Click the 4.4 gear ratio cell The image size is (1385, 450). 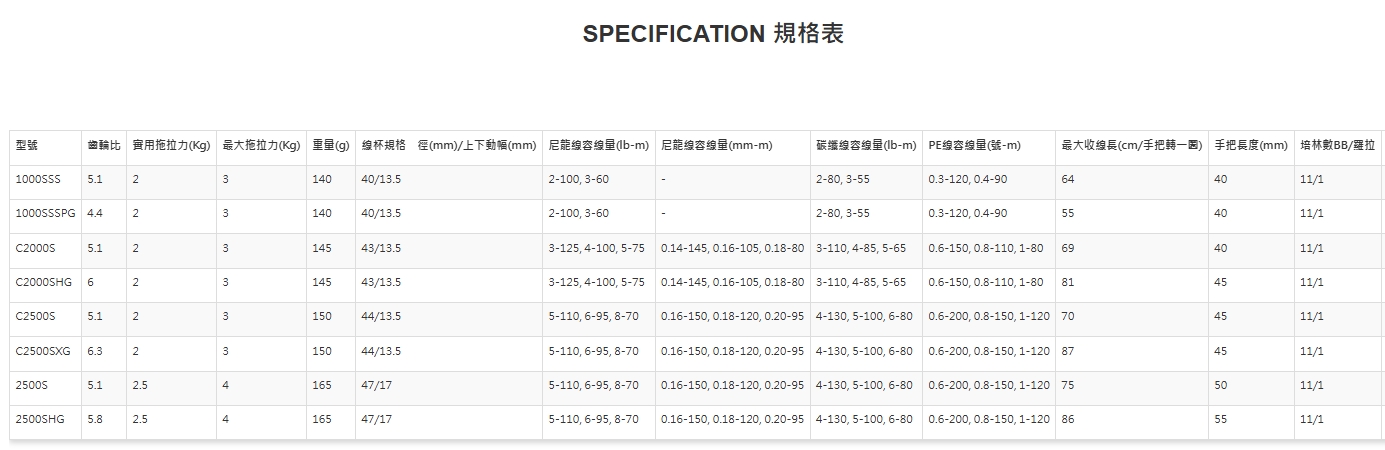(x=95, y=214)
